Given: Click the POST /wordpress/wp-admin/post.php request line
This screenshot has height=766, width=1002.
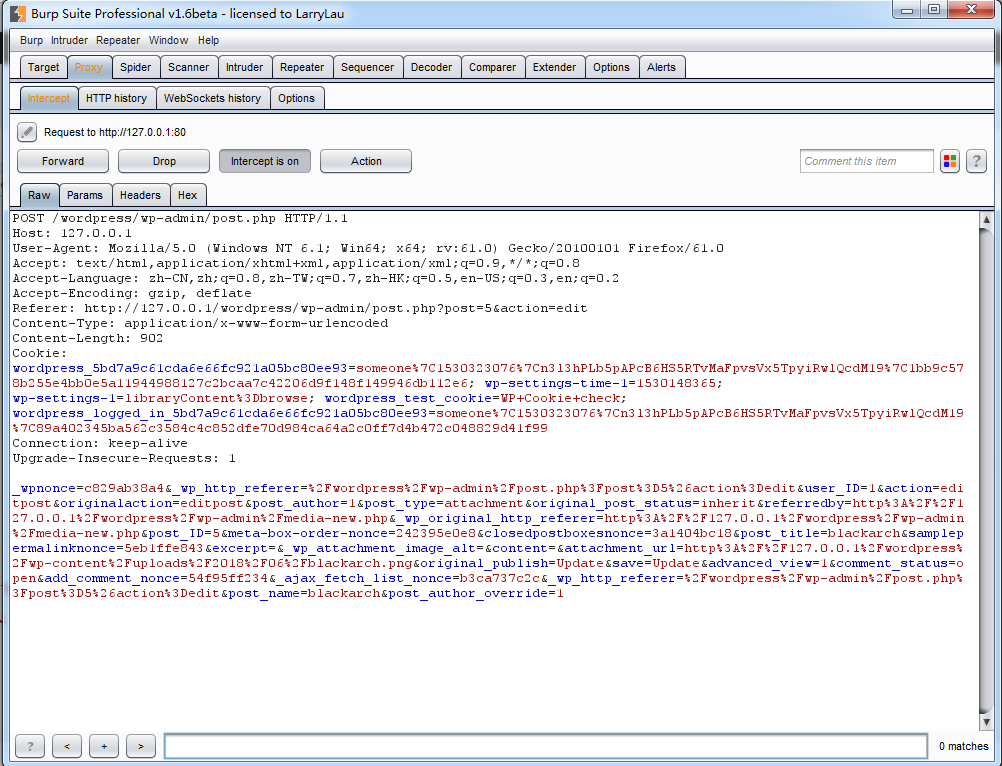Looking at the screenshot, I should click(180, 218).
